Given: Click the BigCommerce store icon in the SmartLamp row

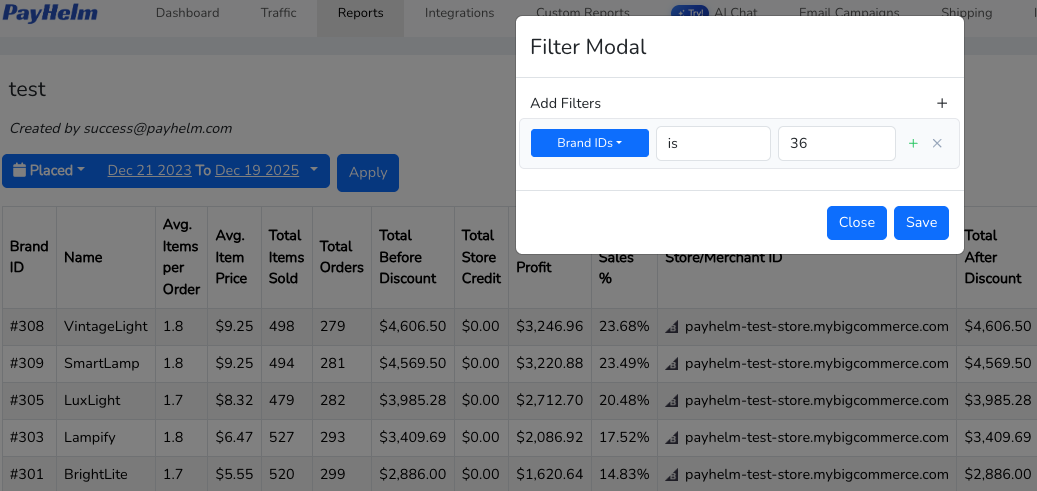Looking at the screenshot, I should (x=671, y=364).
